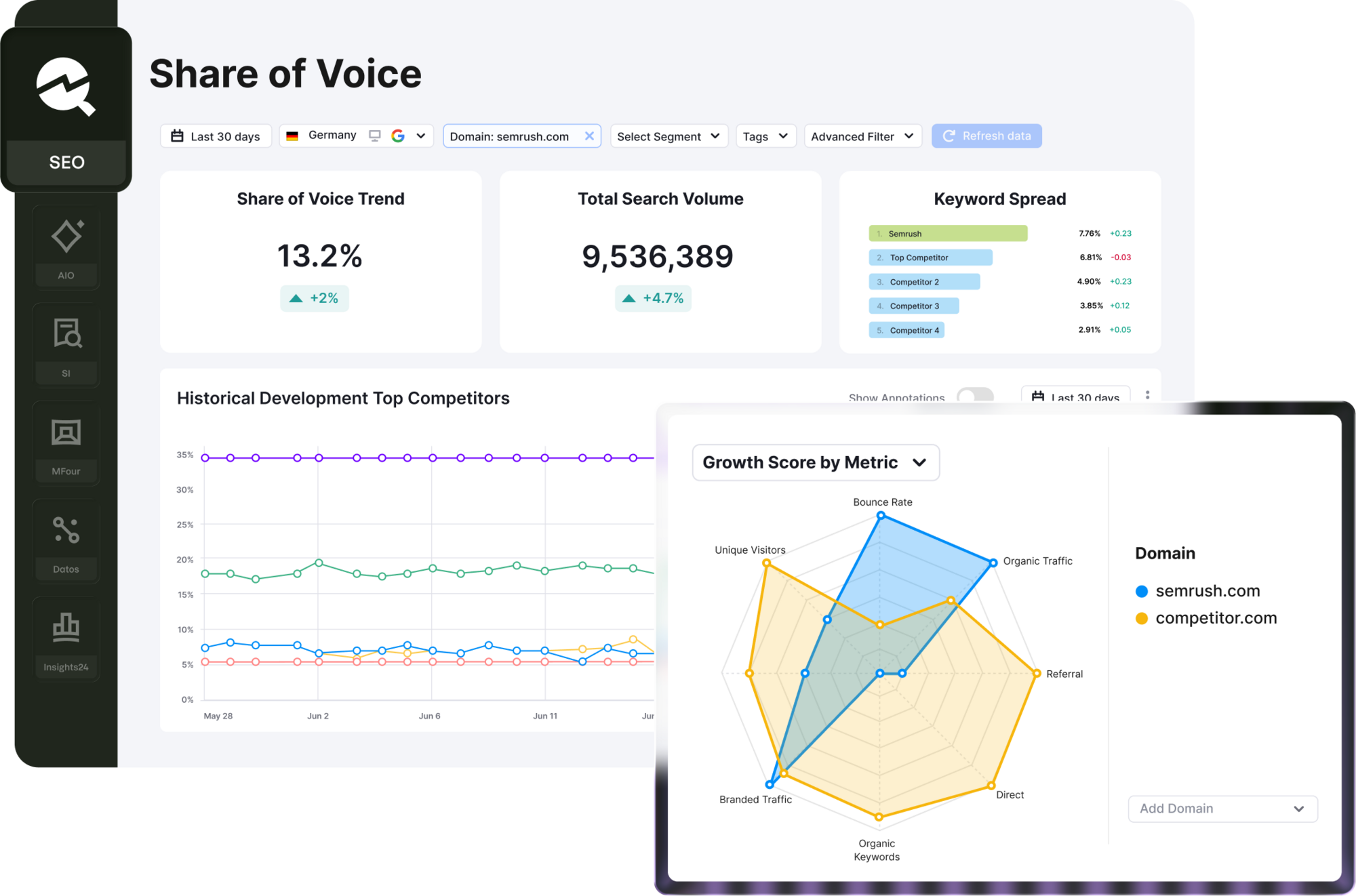The width and height of the screenshot is (1356, 896).
Task: Click the SEO logo magnifier icon
Action: point(66,87)
